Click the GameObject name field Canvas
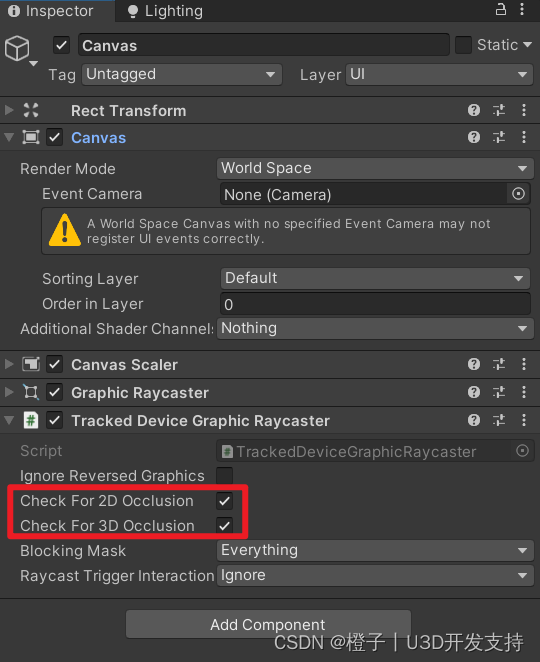Screen dimensions: 540x662 click(263, 45)
